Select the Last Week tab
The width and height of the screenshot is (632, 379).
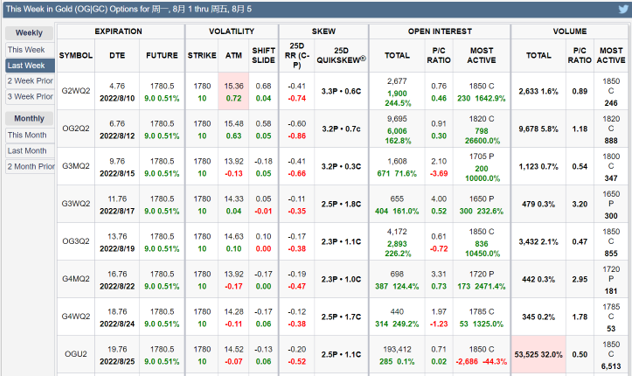30,66
